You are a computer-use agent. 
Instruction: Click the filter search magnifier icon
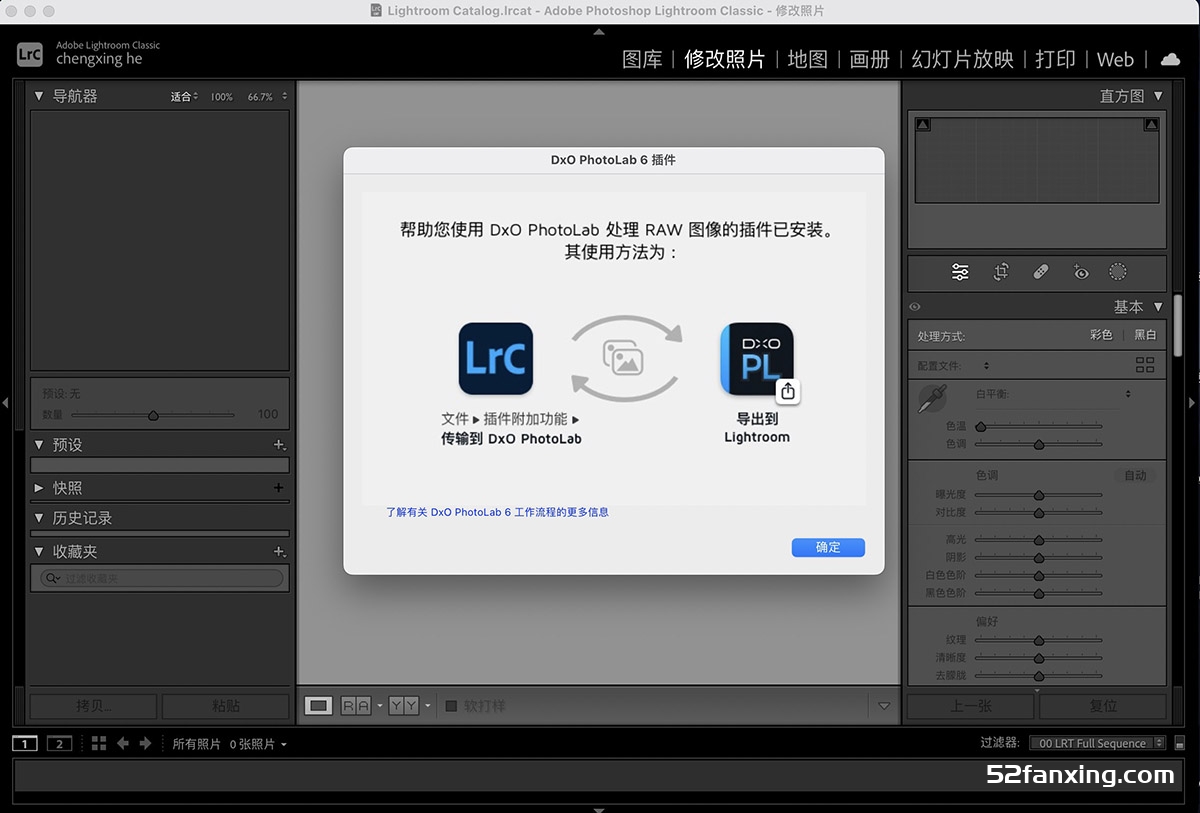[x=52, y=578]
